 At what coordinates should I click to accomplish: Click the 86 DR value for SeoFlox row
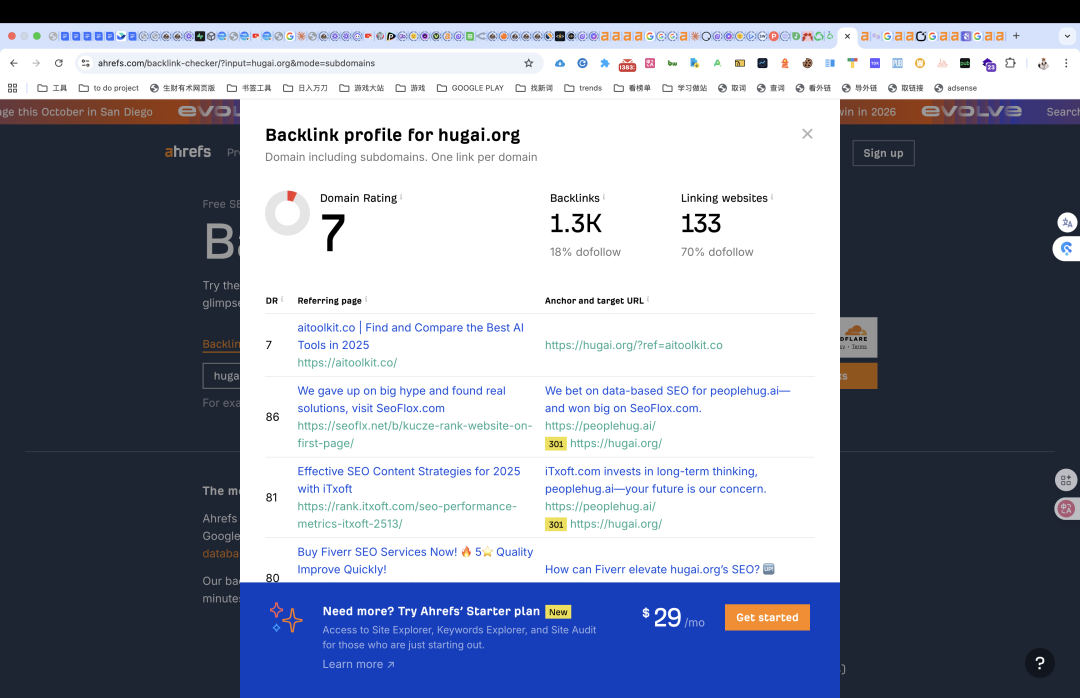pyautogui.click(x=272, y=417)
